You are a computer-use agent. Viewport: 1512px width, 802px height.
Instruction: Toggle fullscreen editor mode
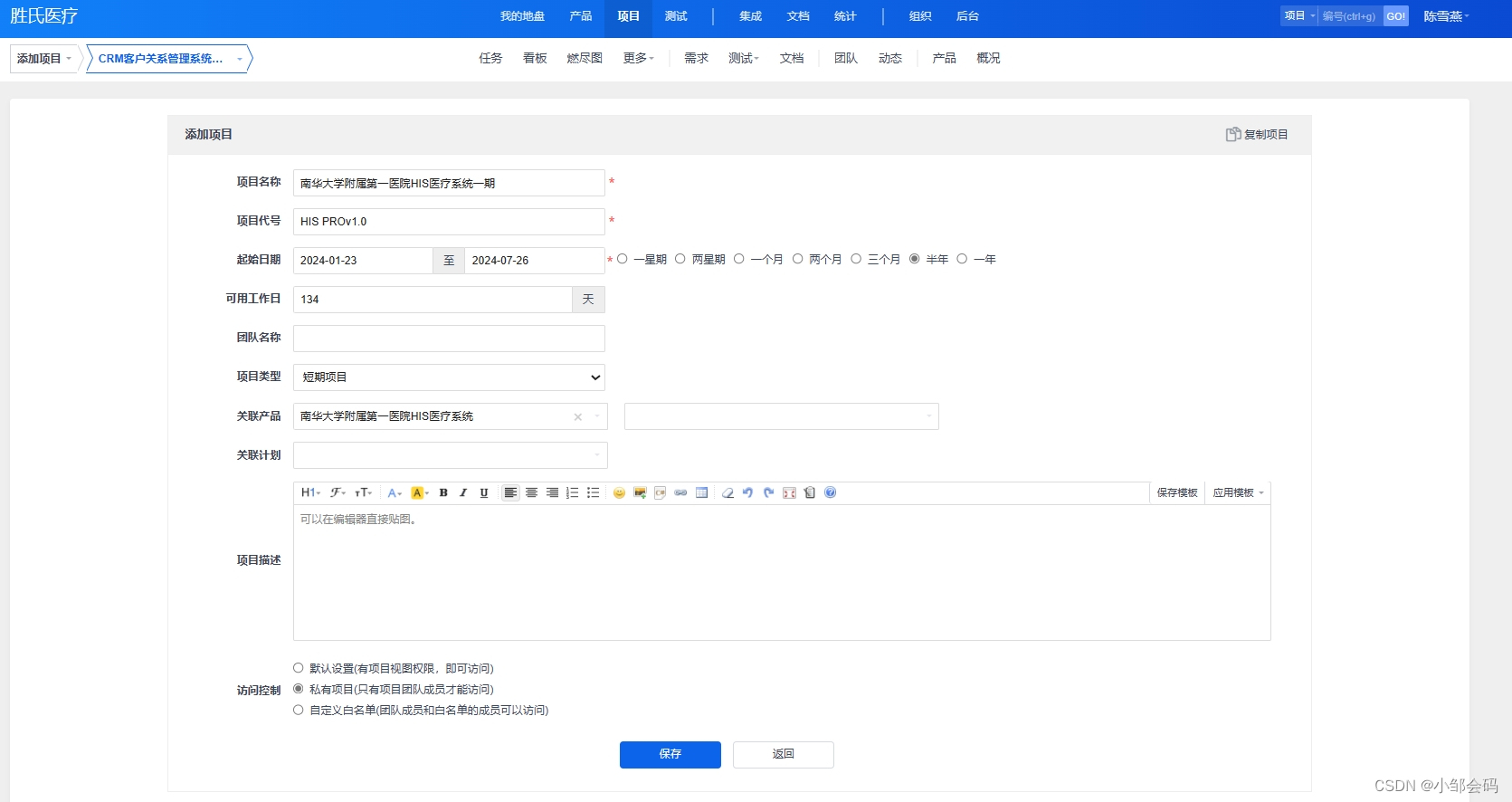click(x=789, y=492)
